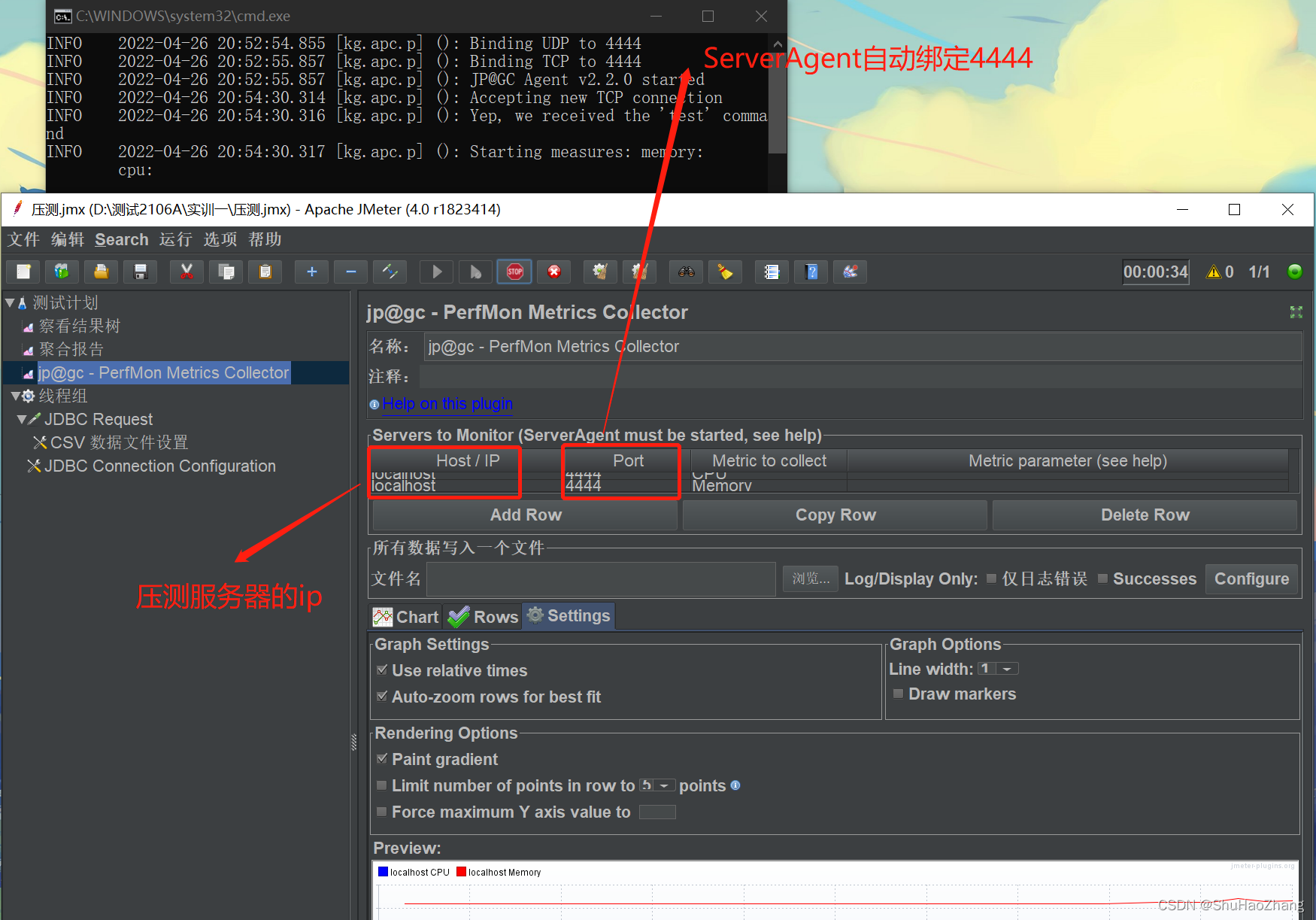Click the green expand panel icon
The width and height of the screenshot is (1316, 920).
[x=1296, y=311]
